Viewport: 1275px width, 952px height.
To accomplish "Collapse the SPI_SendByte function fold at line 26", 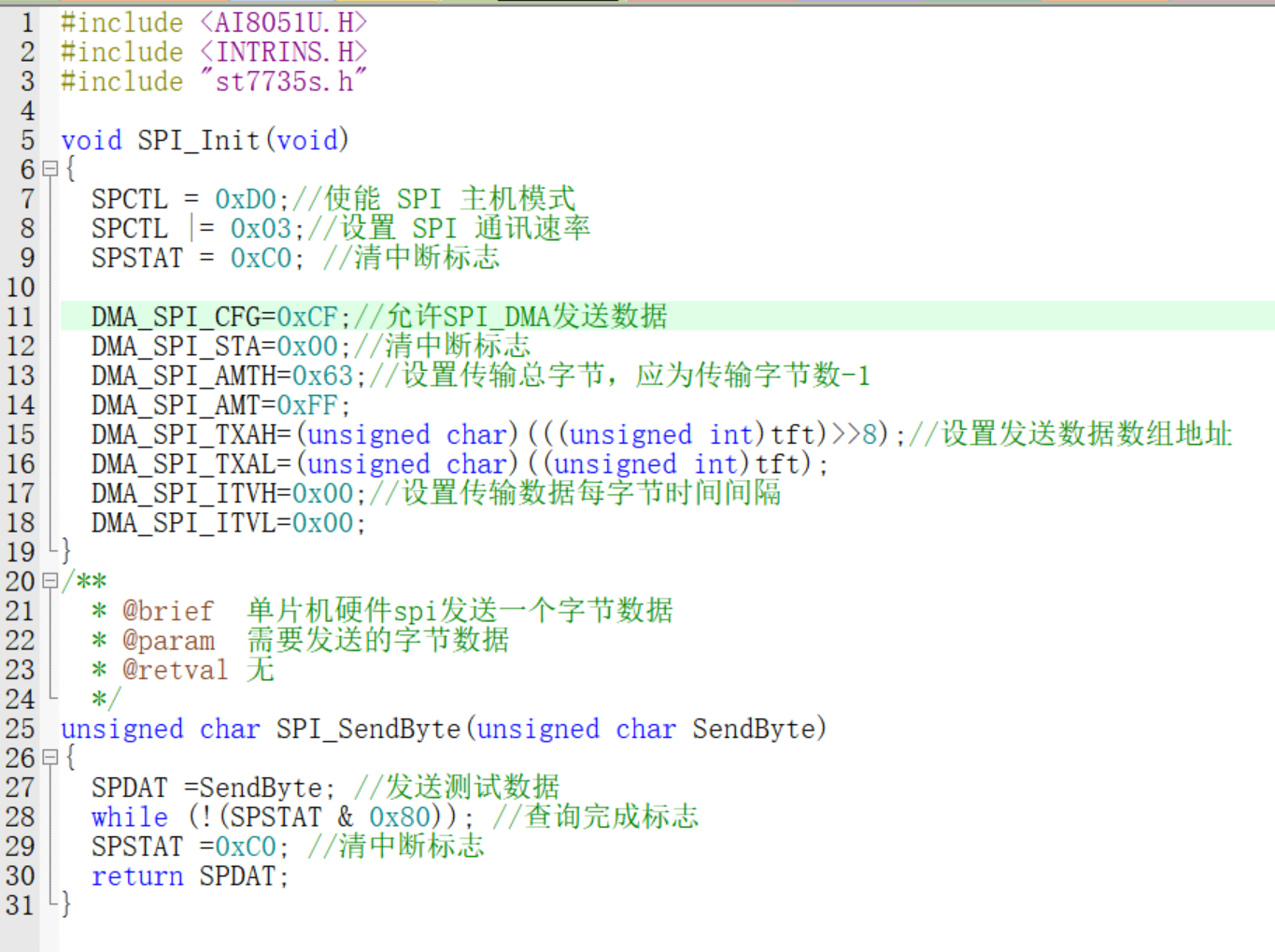I will (50, 758).
